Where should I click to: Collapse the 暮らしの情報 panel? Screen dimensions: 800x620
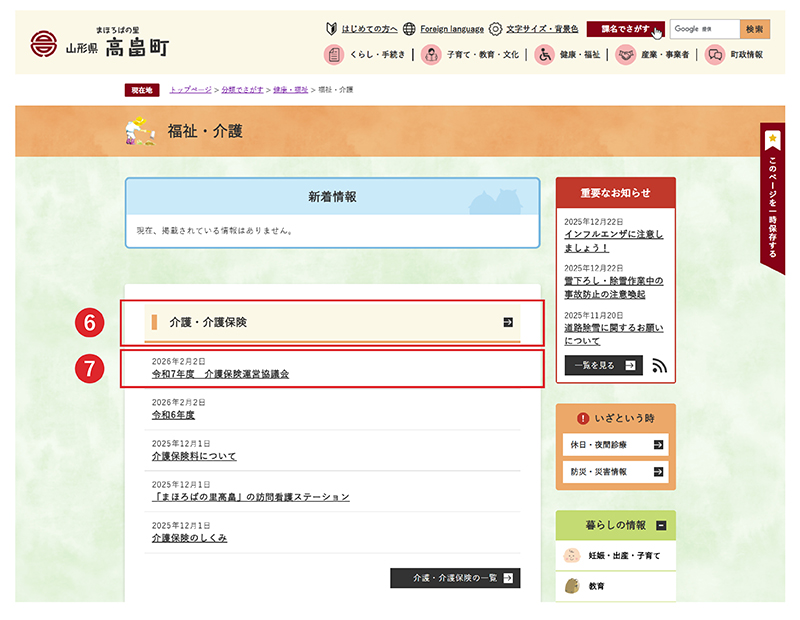(x=662, y=524)
